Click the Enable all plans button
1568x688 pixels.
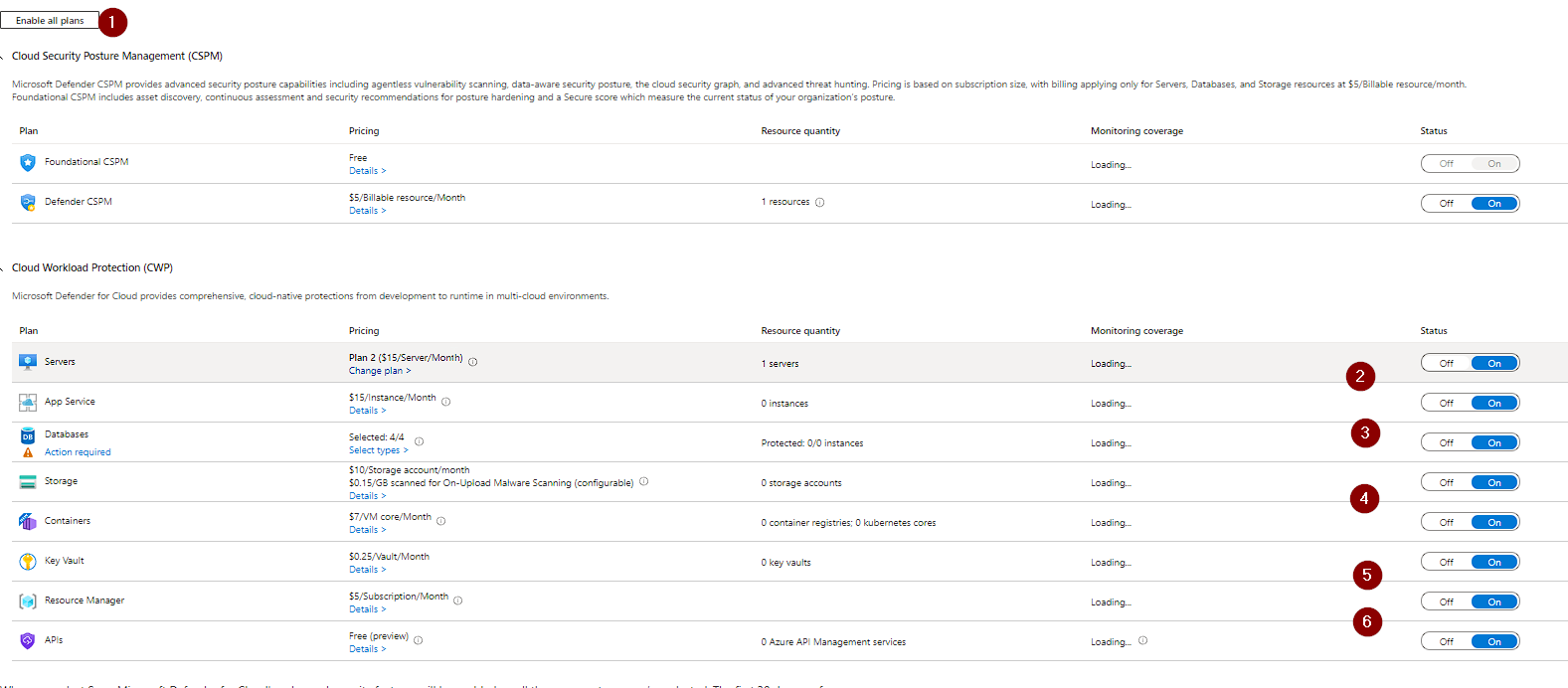pyautogui.click(x=50, y=20)
